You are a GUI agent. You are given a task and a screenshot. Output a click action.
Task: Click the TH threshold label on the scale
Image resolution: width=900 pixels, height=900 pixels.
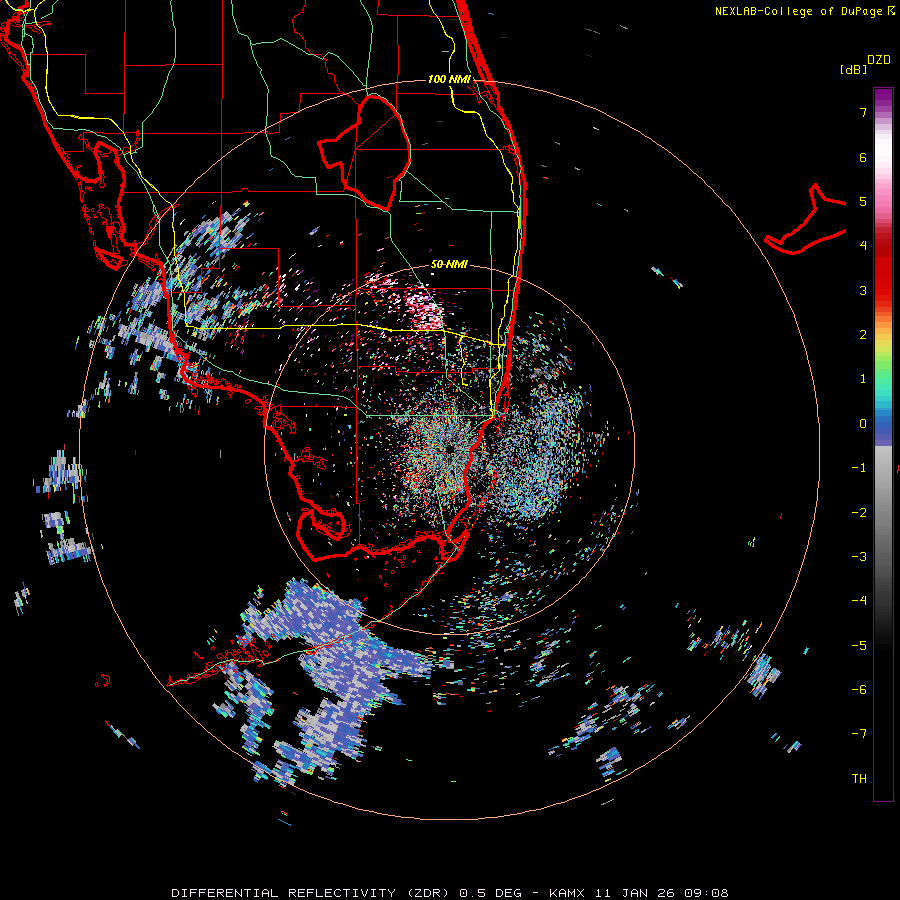pos(859,779)
